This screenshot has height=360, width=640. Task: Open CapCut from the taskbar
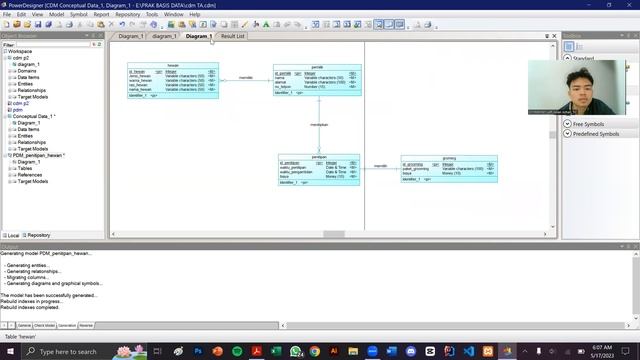coord(430,351)
